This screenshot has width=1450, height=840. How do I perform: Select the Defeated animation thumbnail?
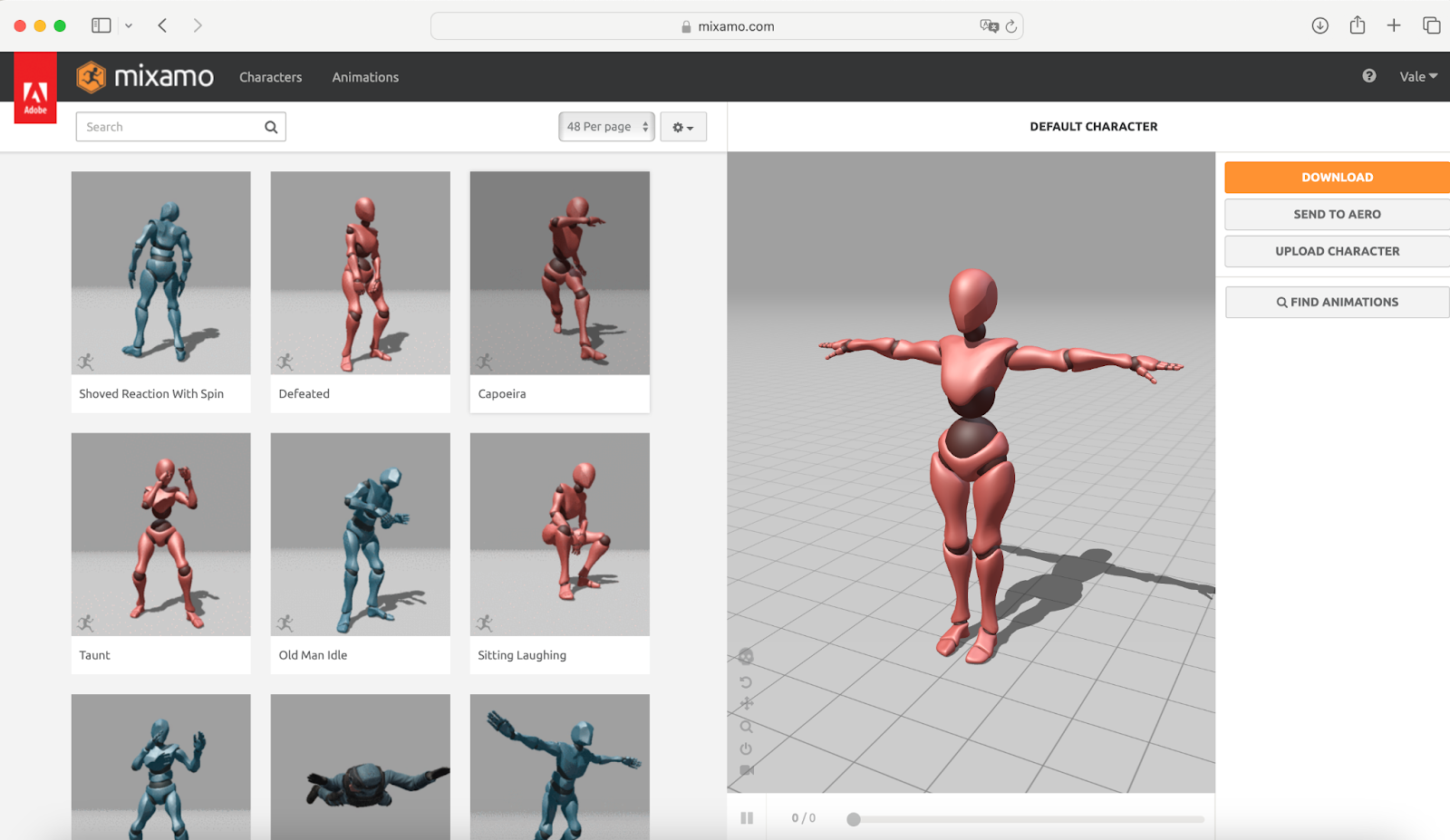pos(361,273)
